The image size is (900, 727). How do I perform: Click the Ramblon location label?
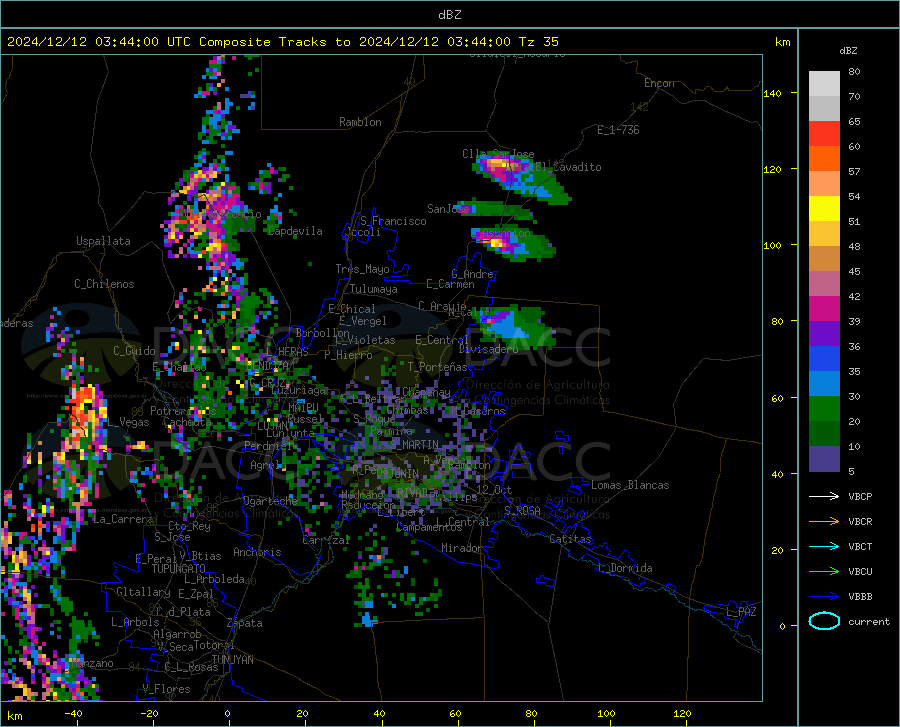tap(360, 122)
